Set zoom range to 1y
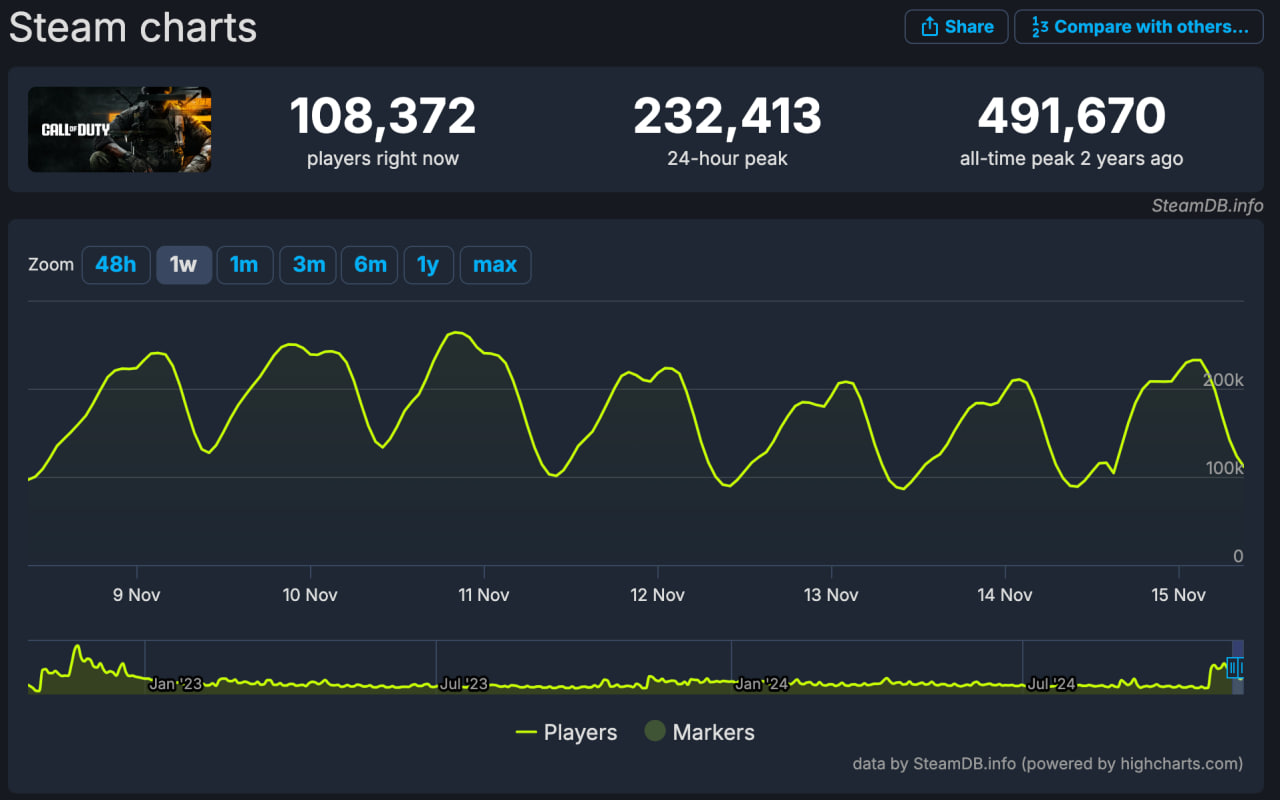Image resolution: width=1280 pixels, height=800 pixels. [428, 265]
